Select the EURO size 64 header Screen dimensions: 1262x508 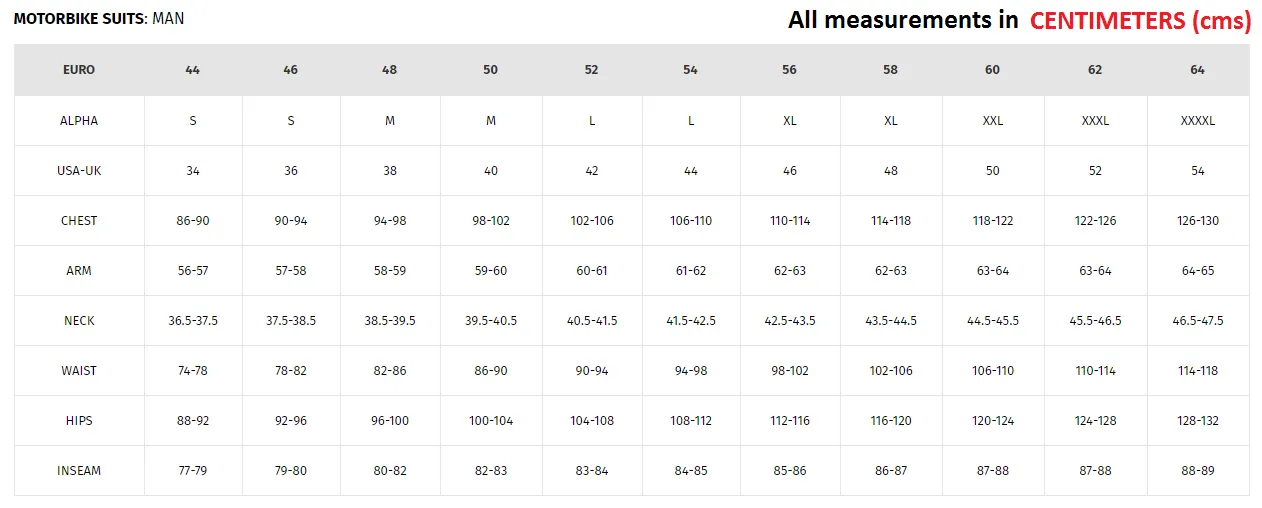(x=1198, y=70)
